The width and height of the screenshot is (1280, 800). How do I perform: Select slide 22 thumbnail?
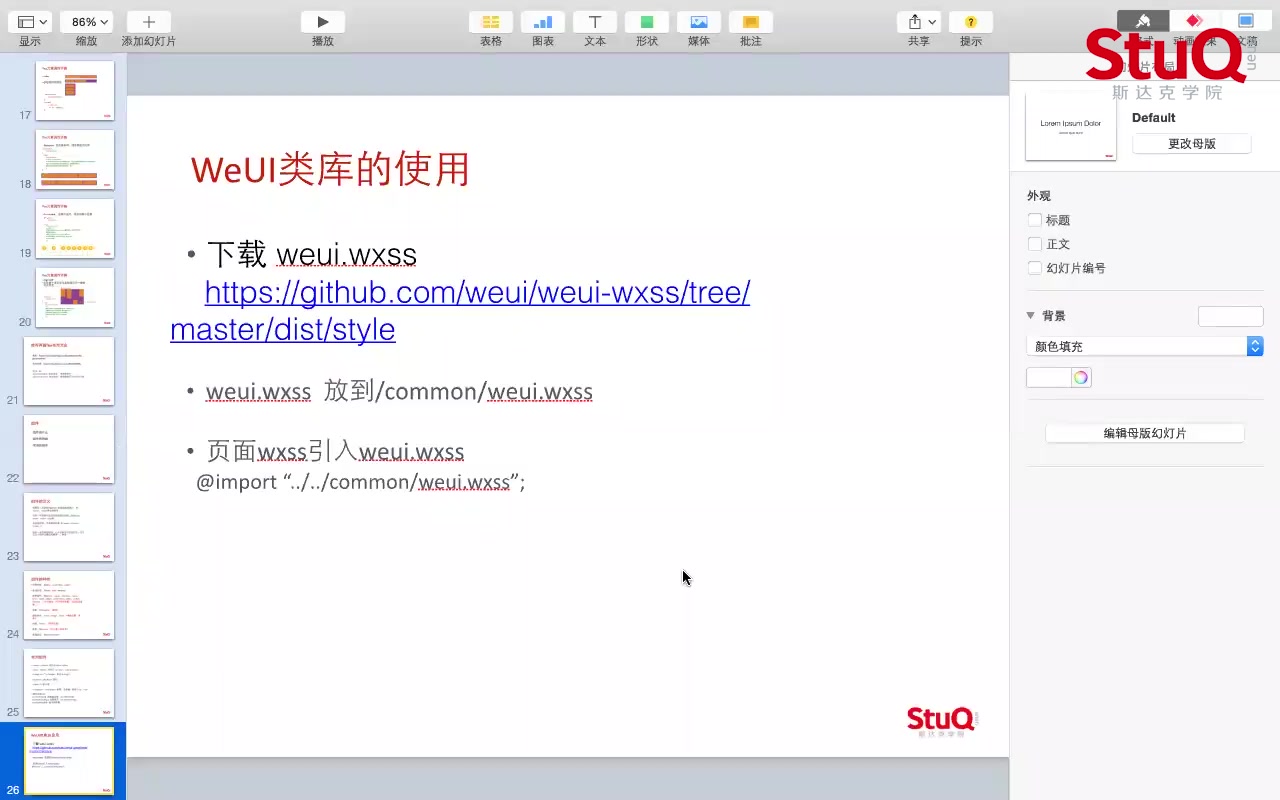click(x=69, y=449)
